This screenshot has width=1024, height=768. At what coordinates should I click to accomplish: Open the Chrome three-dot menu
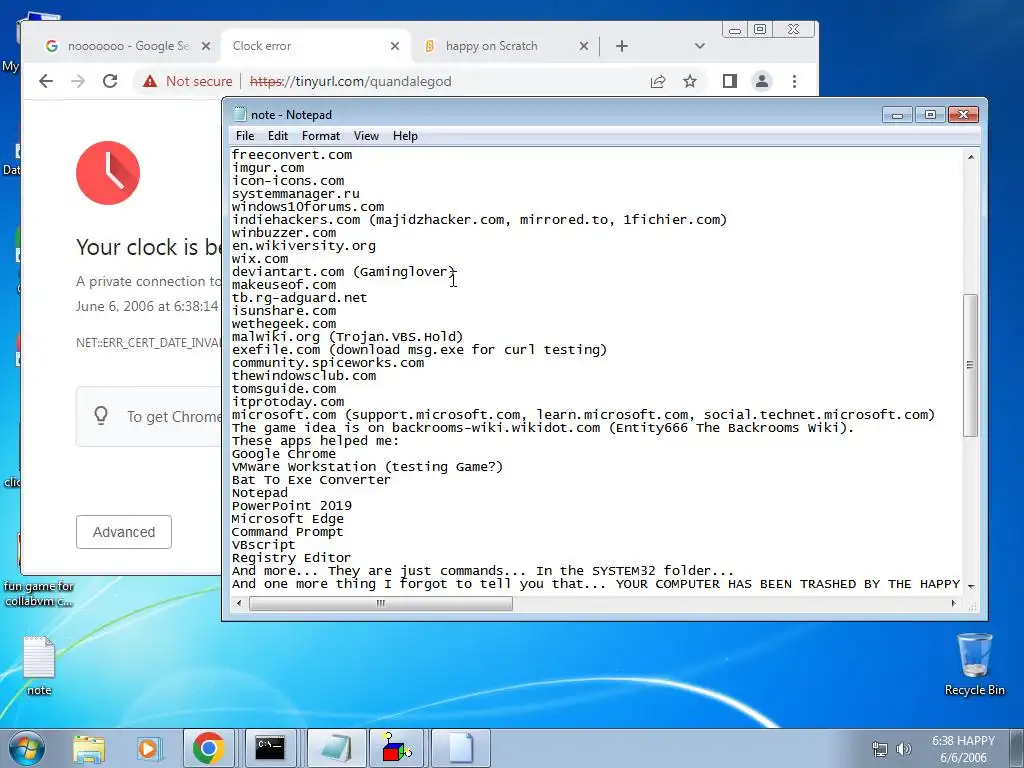794,81
